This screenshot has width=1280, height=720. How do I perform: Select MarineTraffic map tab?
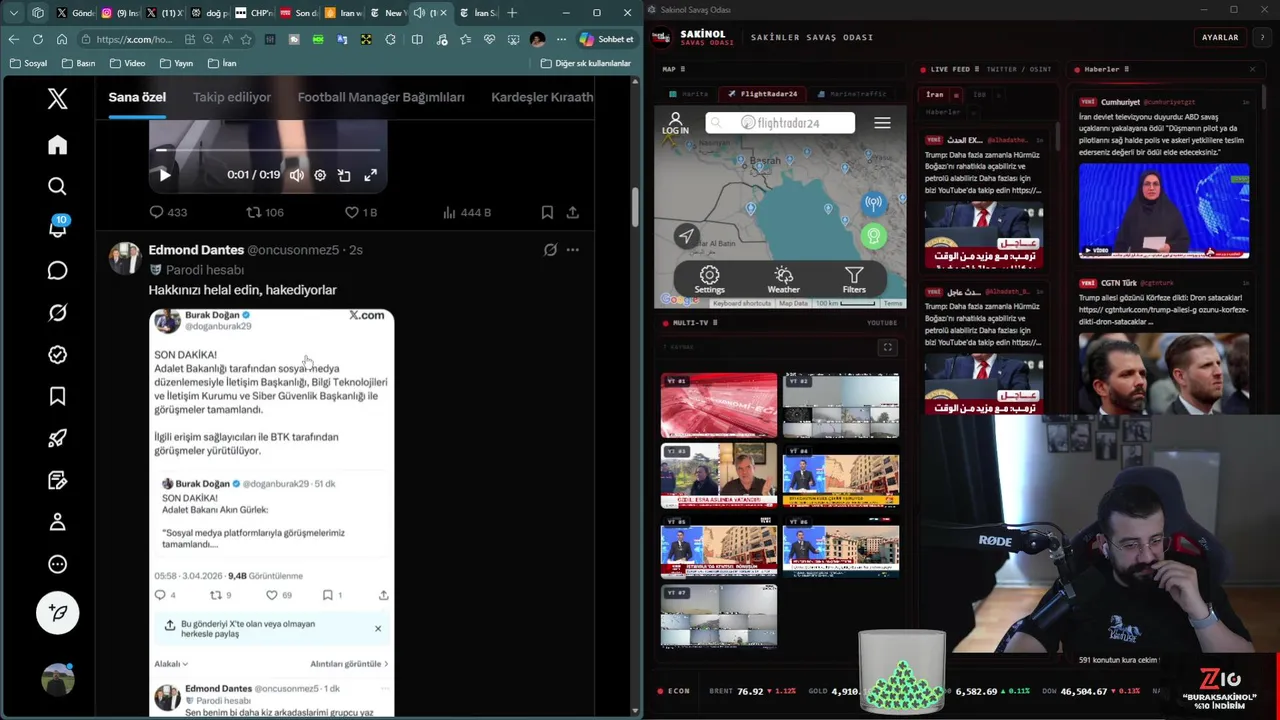click(x=852, y=94)
